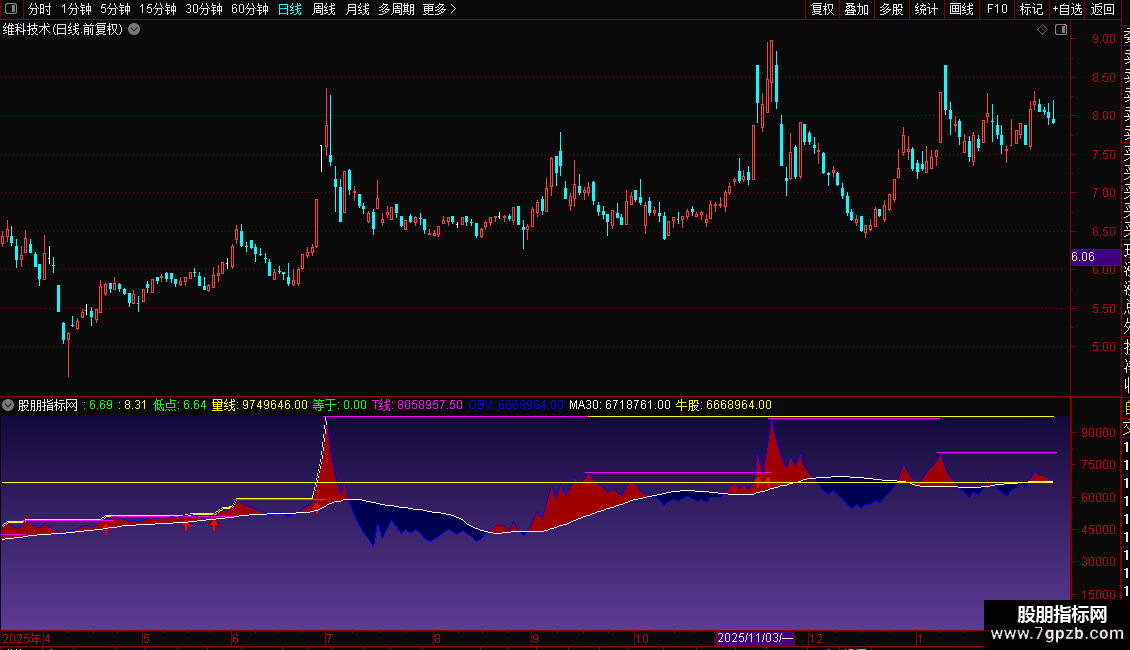
Task: Click the 等于: 0.00 indicator text
Action: click(x=339, y=405)
